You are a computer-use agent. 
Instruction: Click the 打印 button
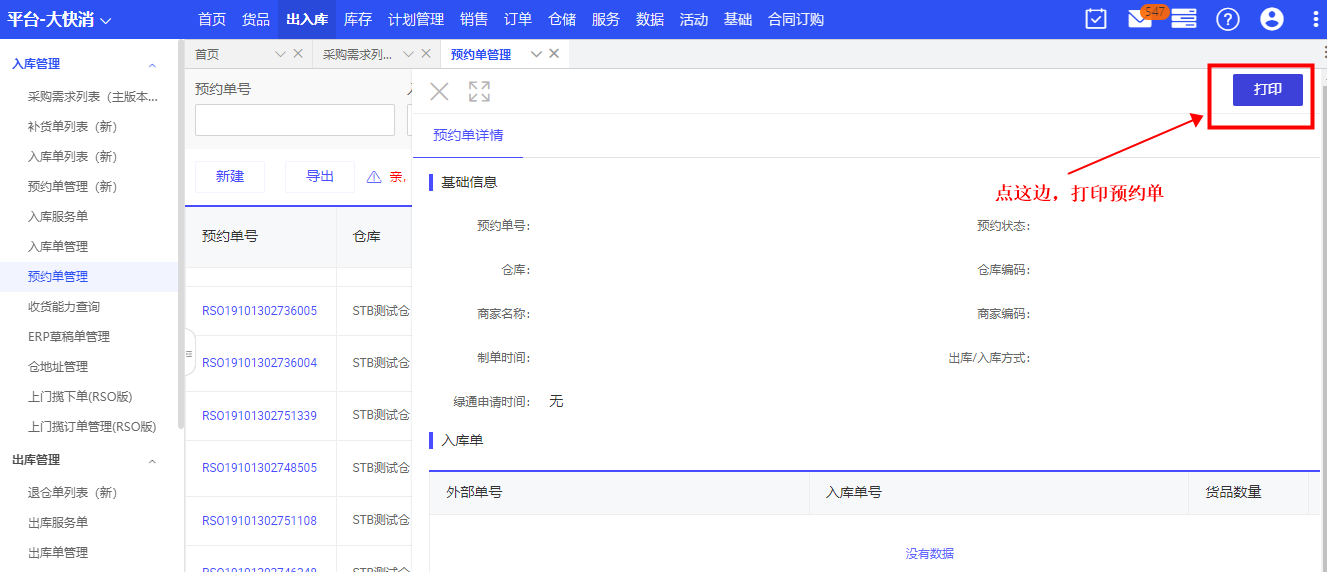1267,90
